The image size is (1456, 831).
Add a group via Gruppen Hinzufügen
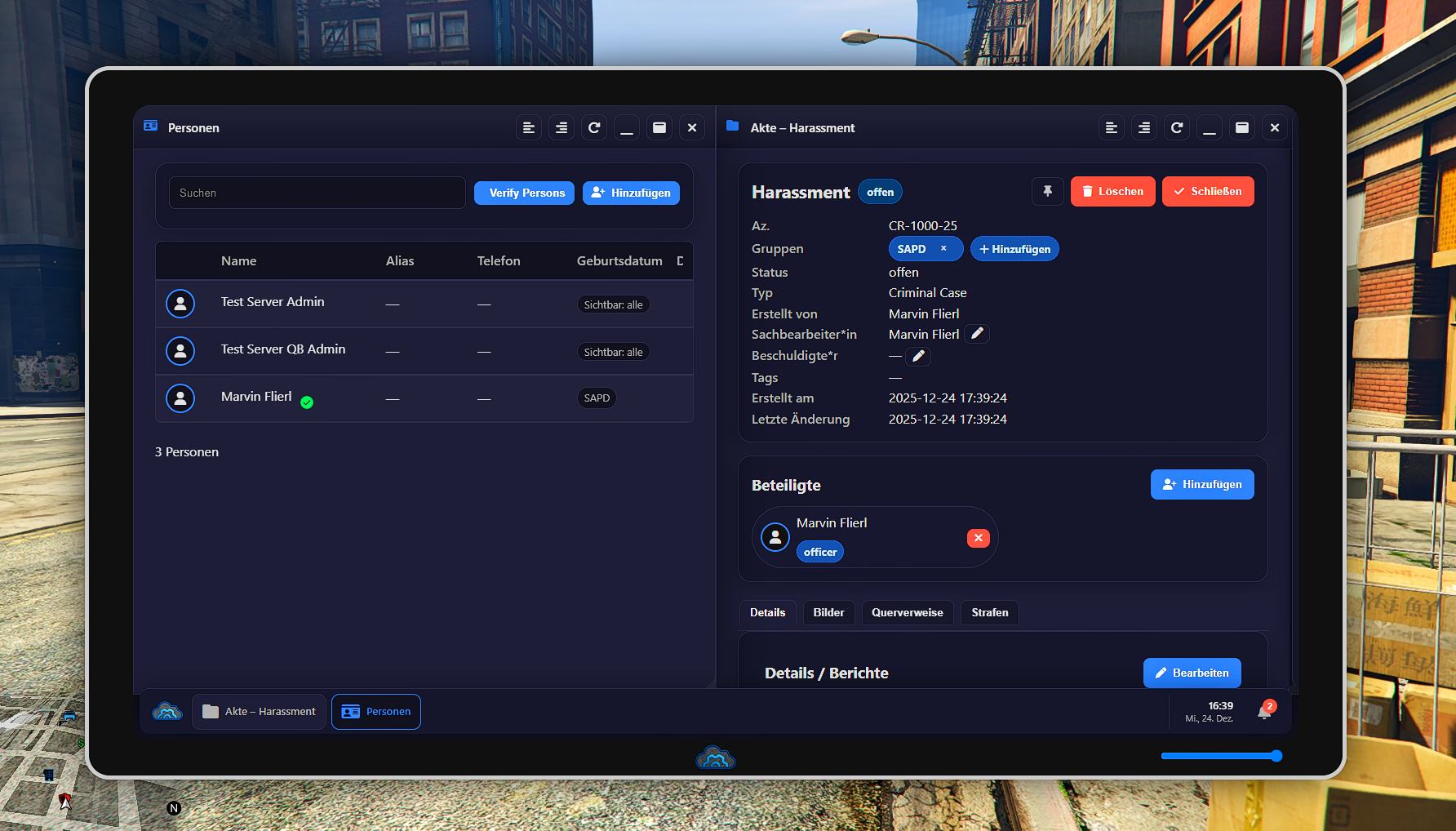[x=1014, y=249]
